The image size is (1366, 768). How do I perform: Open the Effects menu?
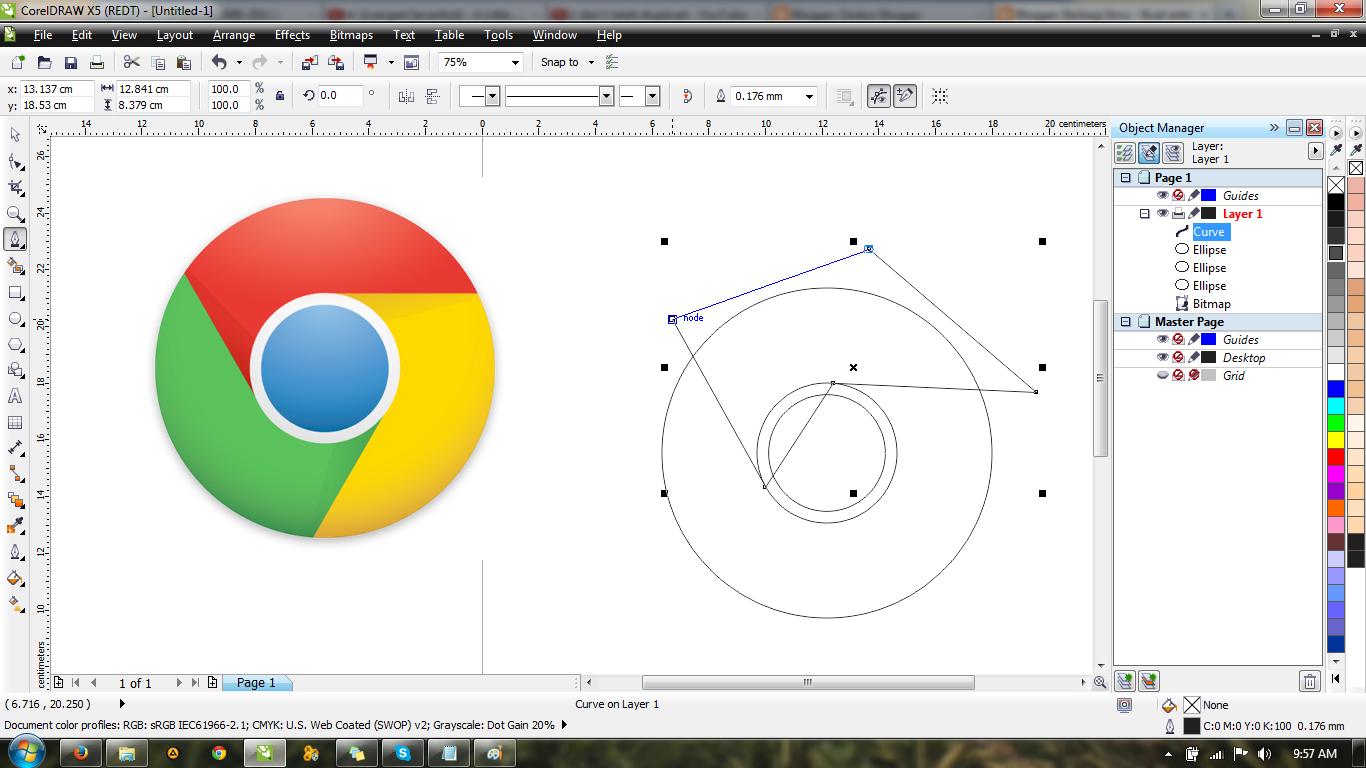click(292, 34)
